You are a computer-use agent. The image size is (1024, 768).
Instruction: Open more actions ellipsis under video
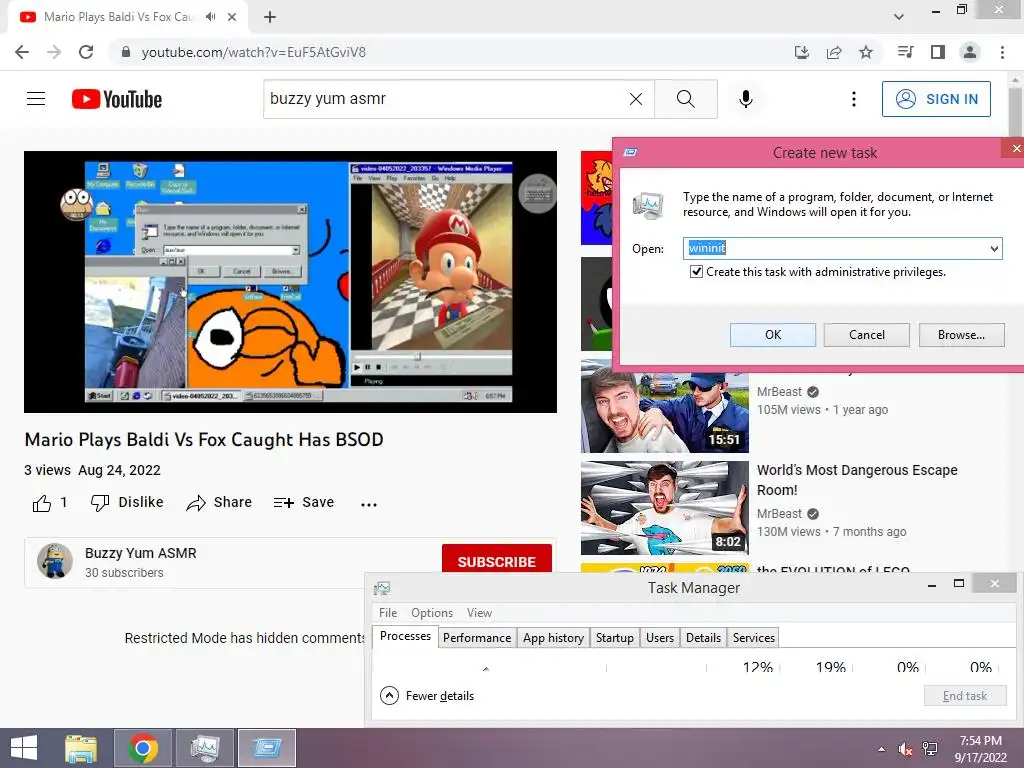[369, 504]
